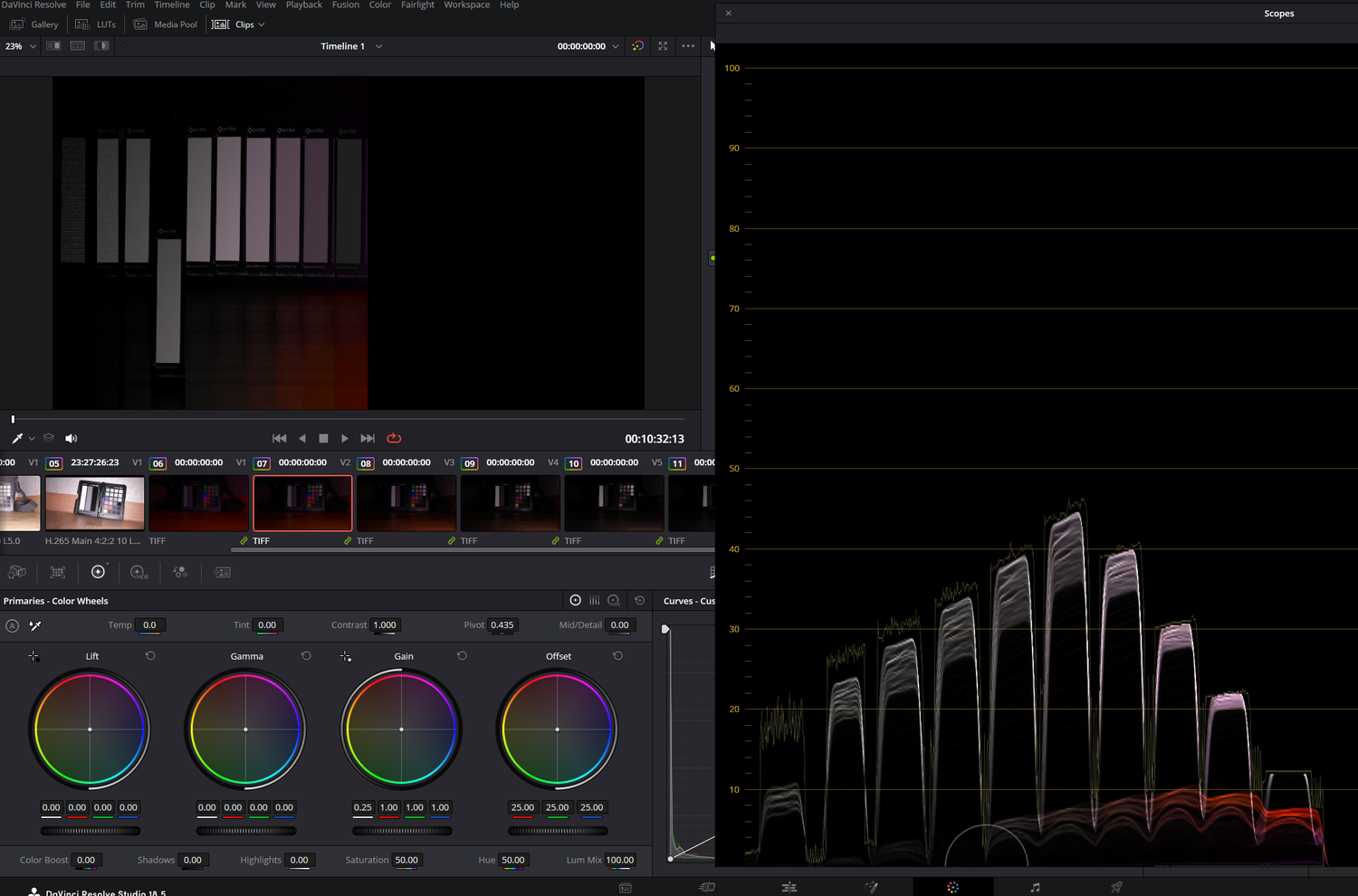Viewport: 1358px width, 896px height.
Task: Switch Primaries to Color Bars mode
Action: 595,599
